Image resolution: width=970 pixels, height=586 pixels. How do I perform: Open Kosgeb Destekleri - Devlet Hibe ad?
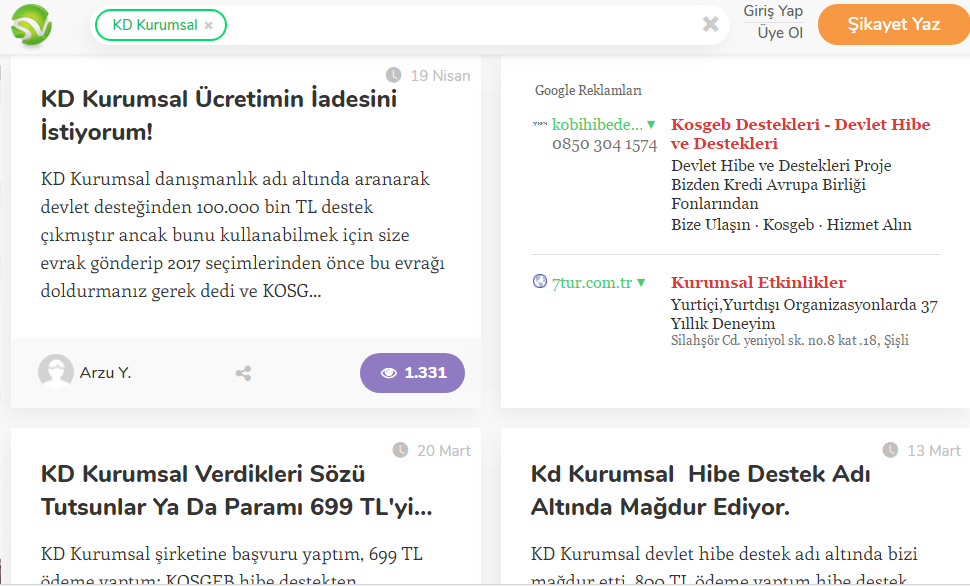point(800,134)
